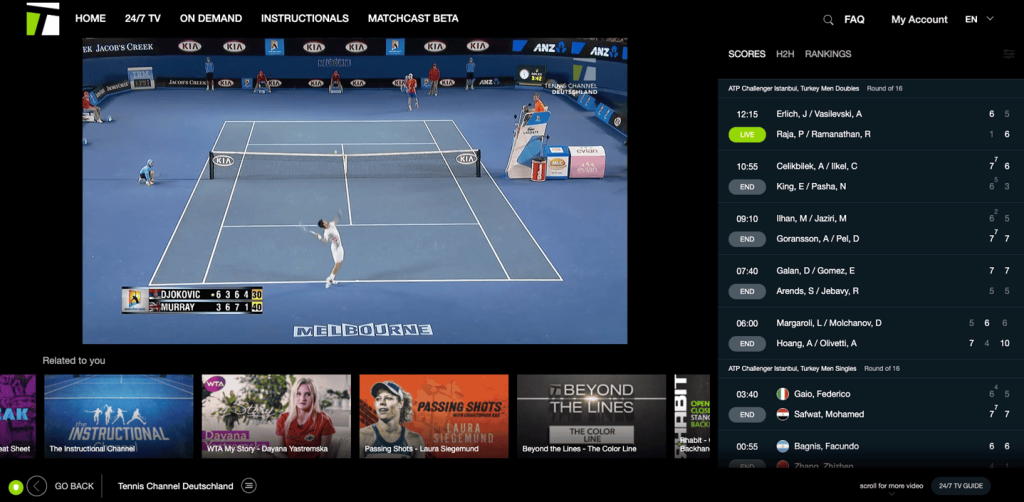Click Argentina flag beside Bagnis, Facundo

click(x=782, y=447)
